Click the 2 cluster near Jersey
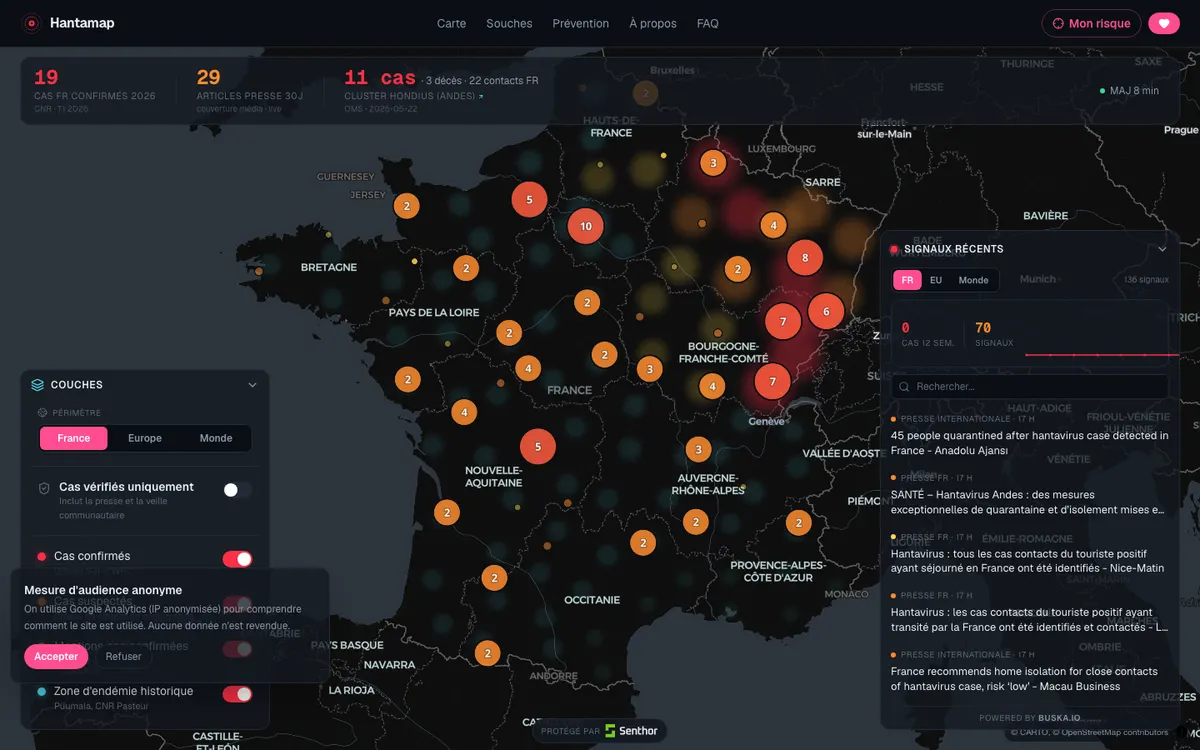This screenshot has width=1200, height=750. pyautogui.click(x=406, y=206)
